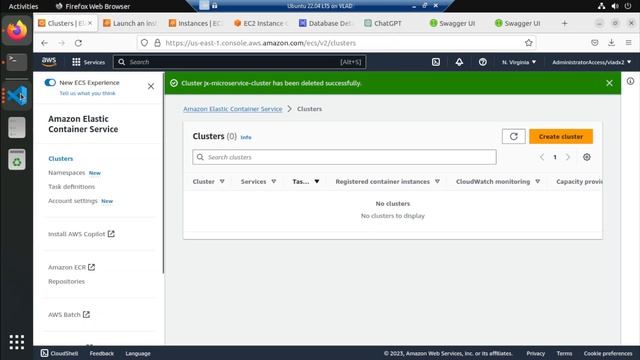Open Privacy link in the footer
The height and width of the screenshot is (360, 640).
536,353
